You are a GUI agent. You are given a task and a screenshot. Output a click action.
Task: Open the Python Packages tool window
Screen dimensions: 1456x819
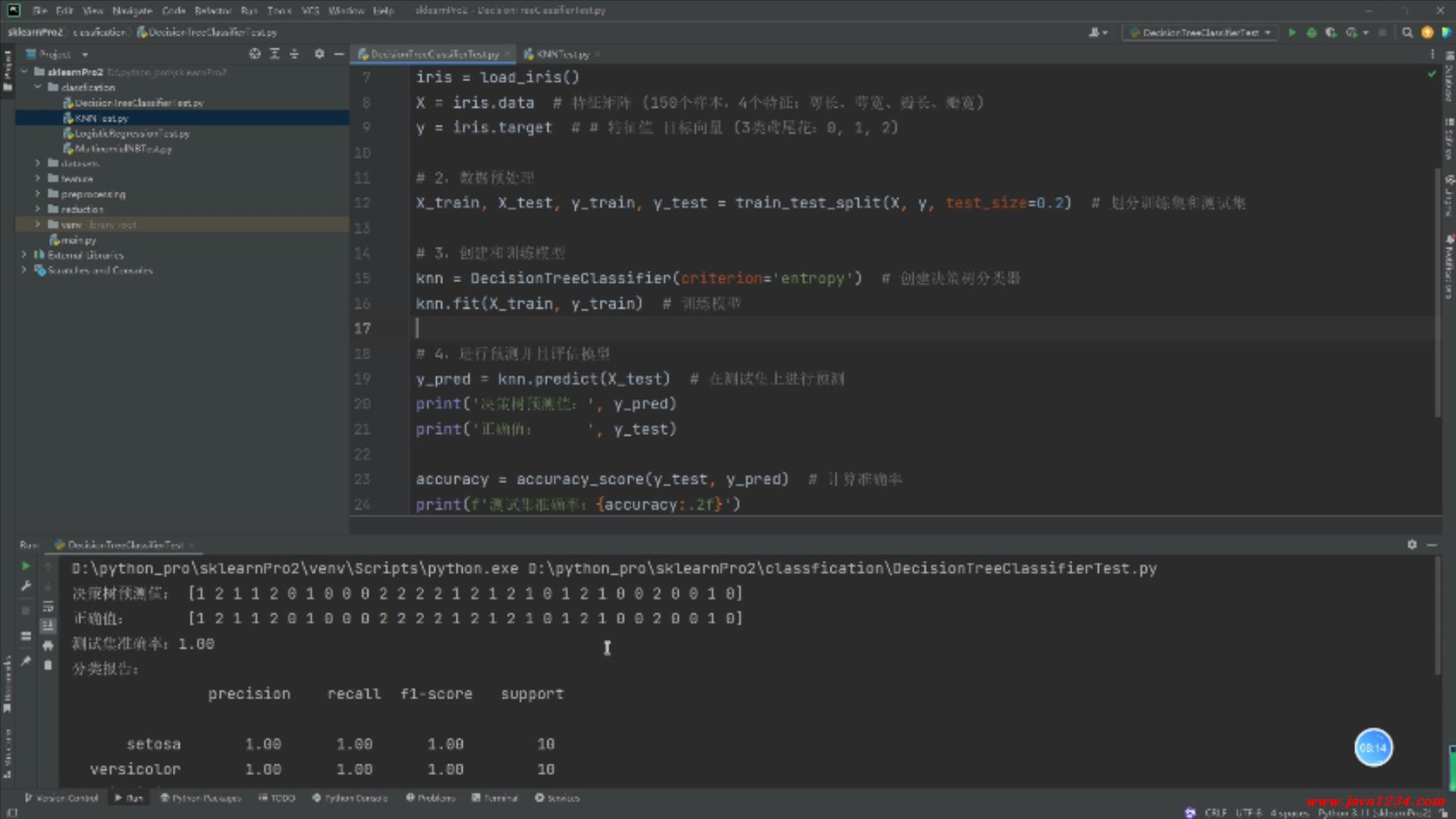click(200, 798)
